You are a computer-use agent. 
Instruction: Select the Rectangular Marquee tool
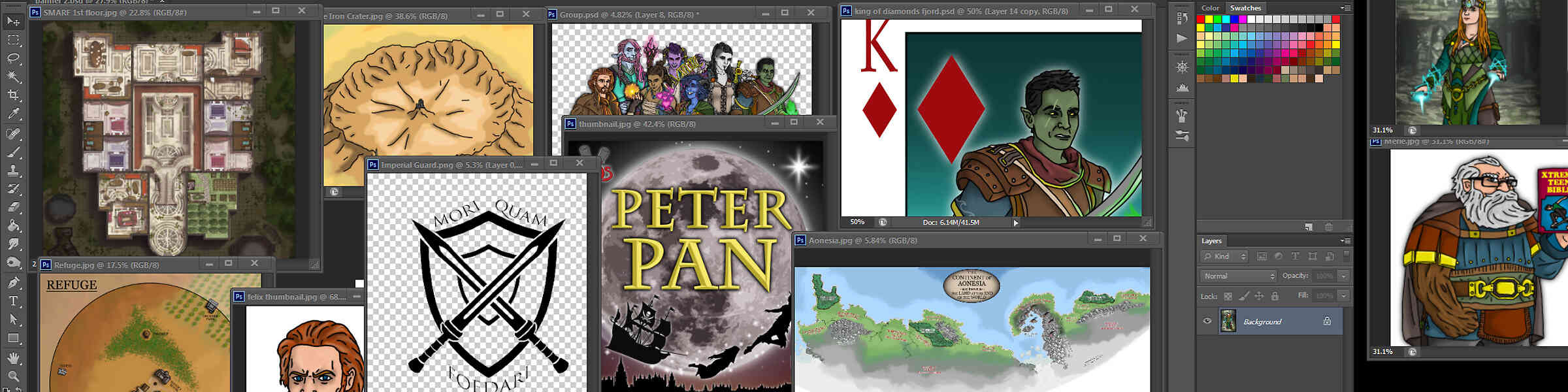point(13,40)
